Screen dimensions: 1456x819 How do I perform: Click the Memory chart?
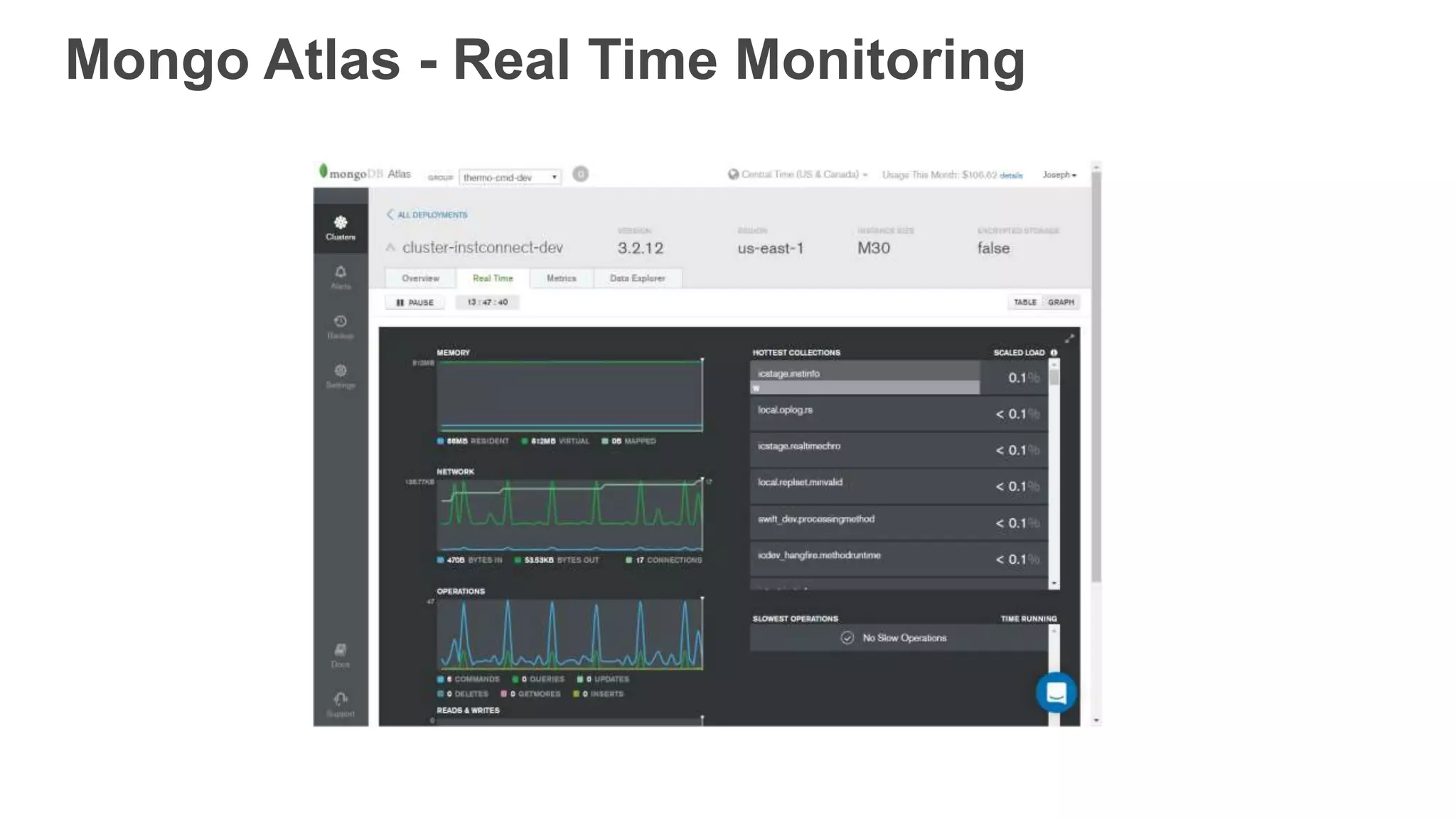pyautogui.click(x=570, y=396)
